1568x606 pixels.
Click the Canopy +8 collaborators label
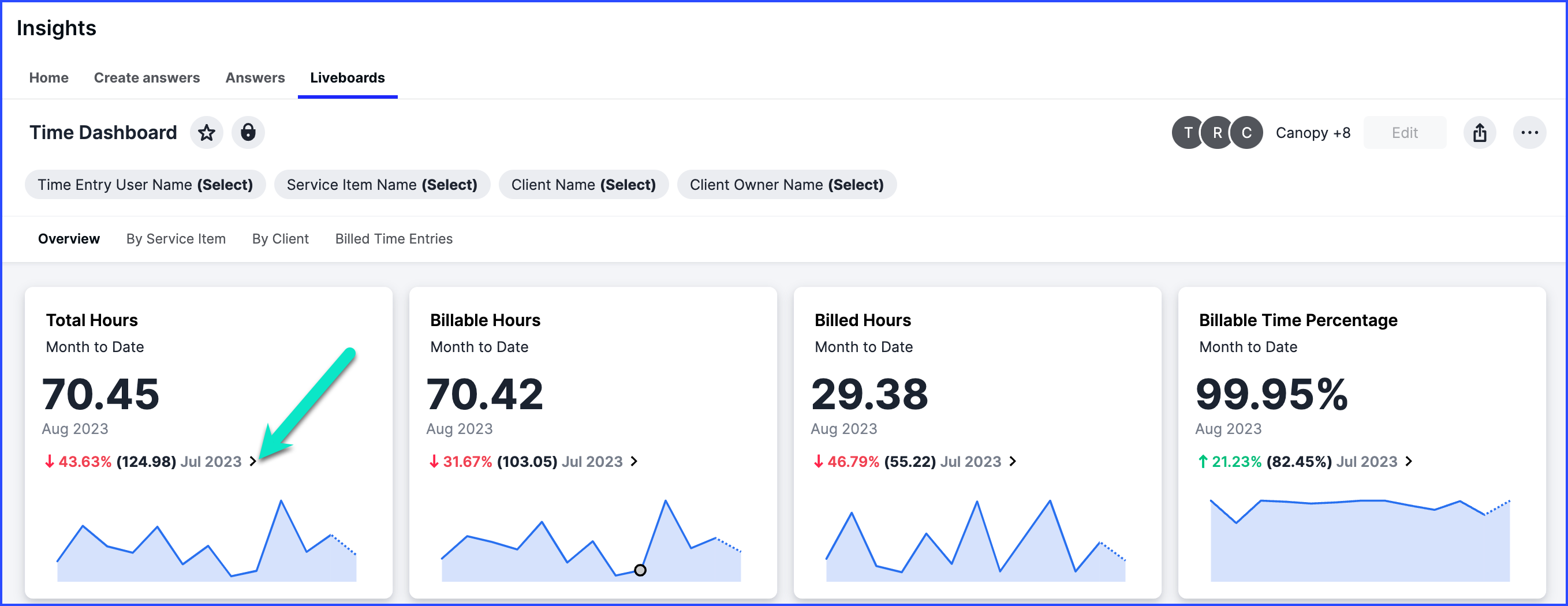[1312, 133]
